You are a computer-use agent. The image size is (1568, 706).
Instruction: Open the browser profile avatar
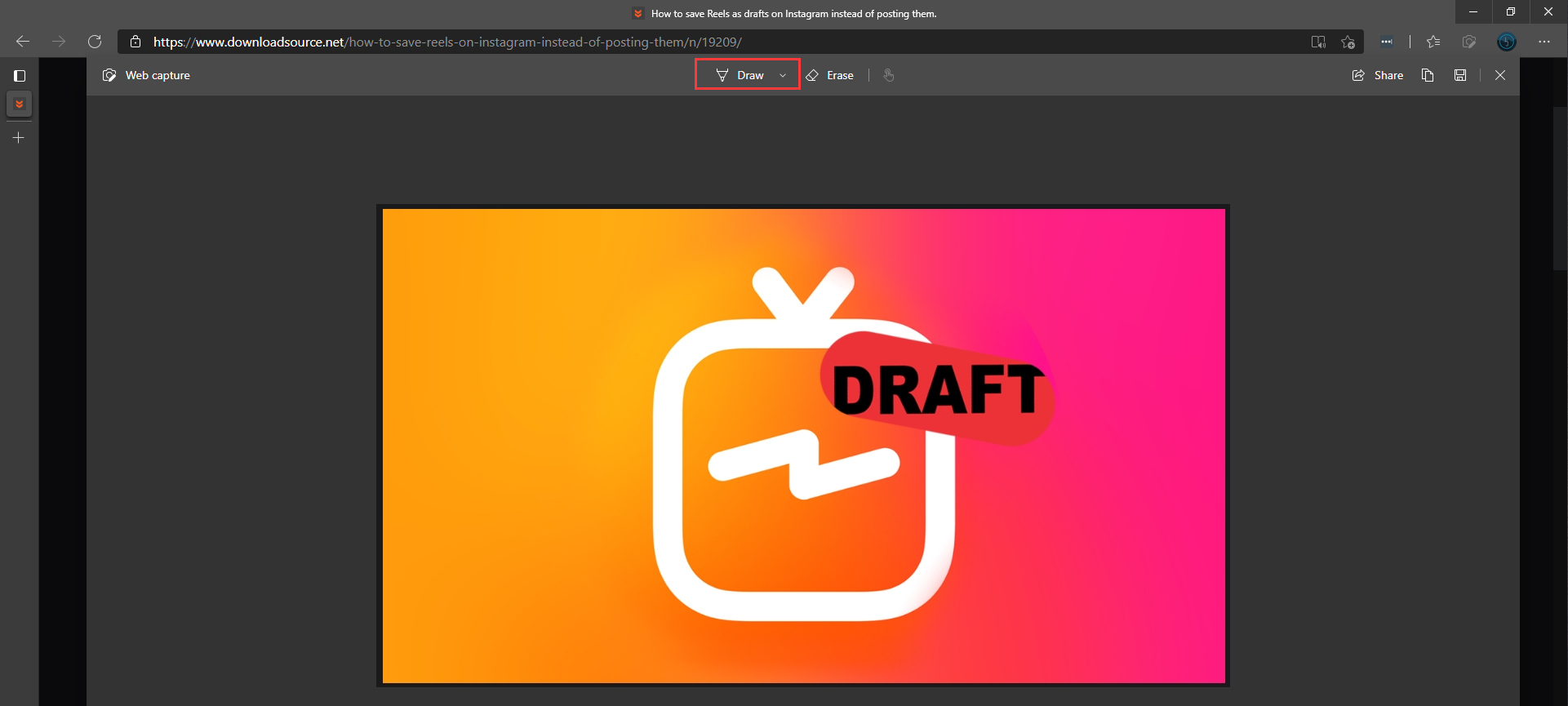coord(1507,42)
